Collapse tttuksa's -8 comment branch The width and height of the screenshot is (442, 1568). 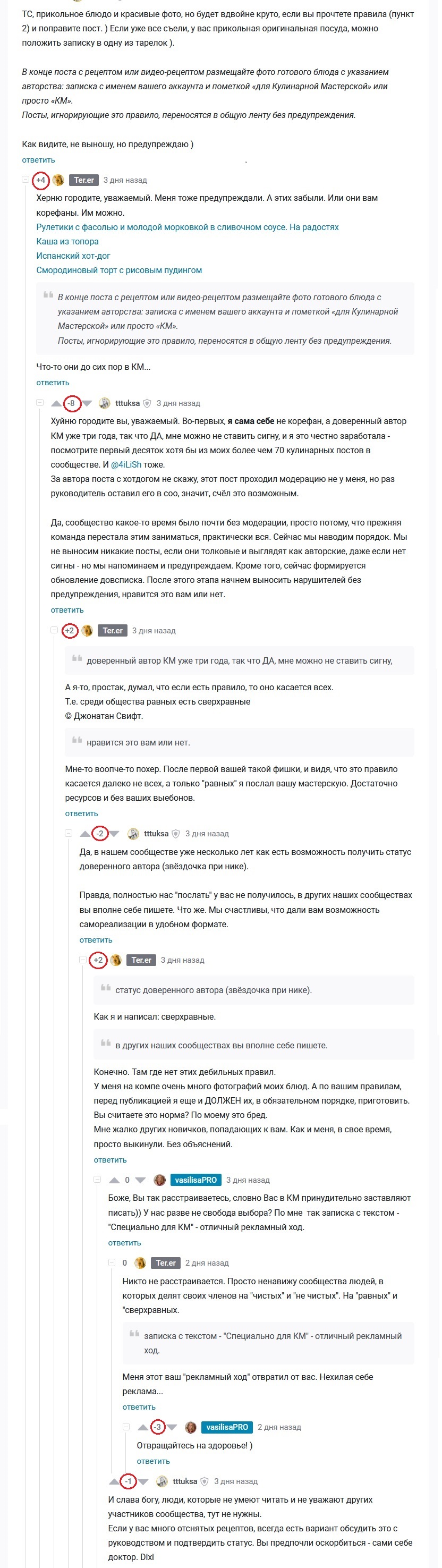pos(39,403)
